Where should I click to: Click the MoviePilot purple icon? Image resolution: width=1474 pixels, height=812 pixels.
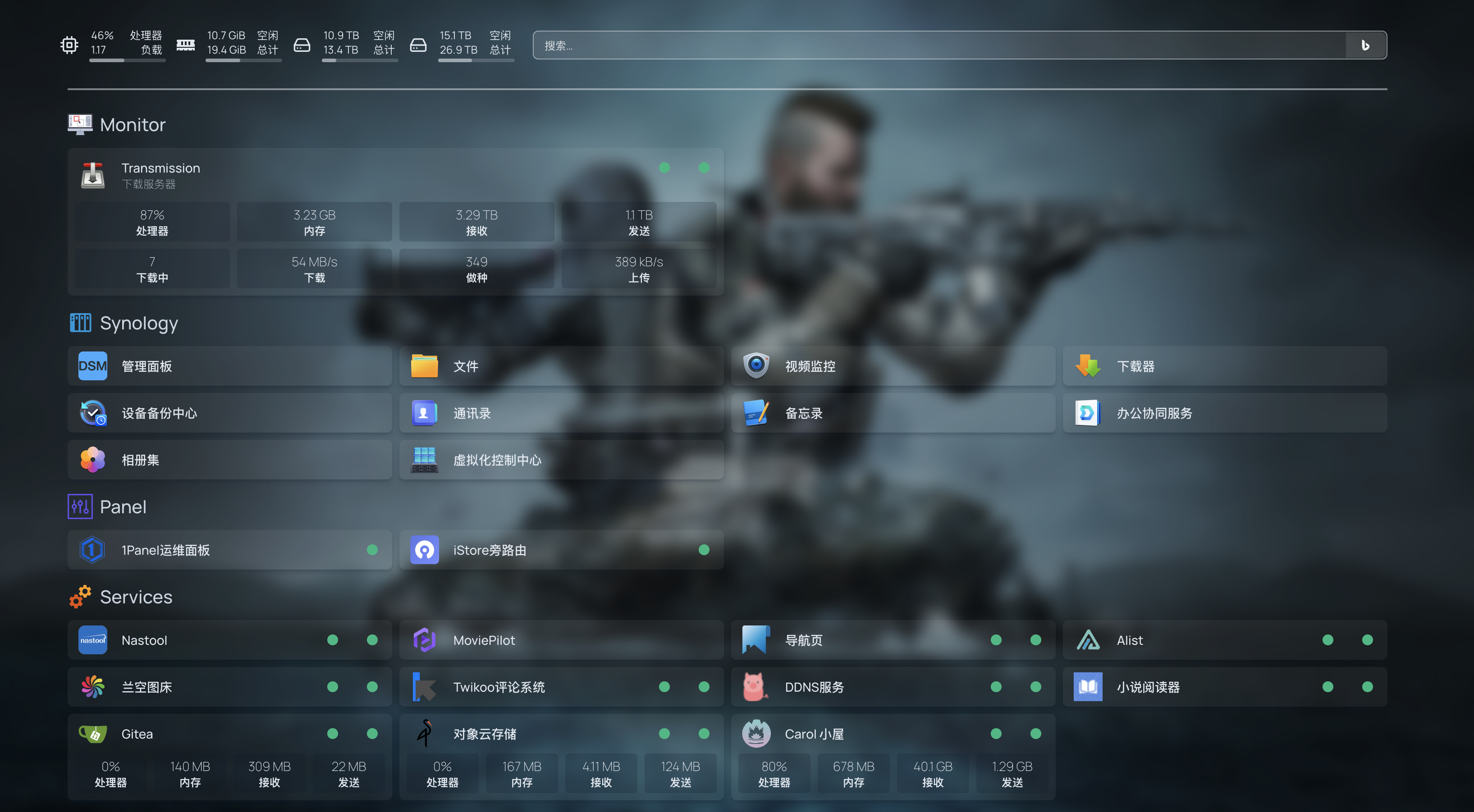pos(424,640)
